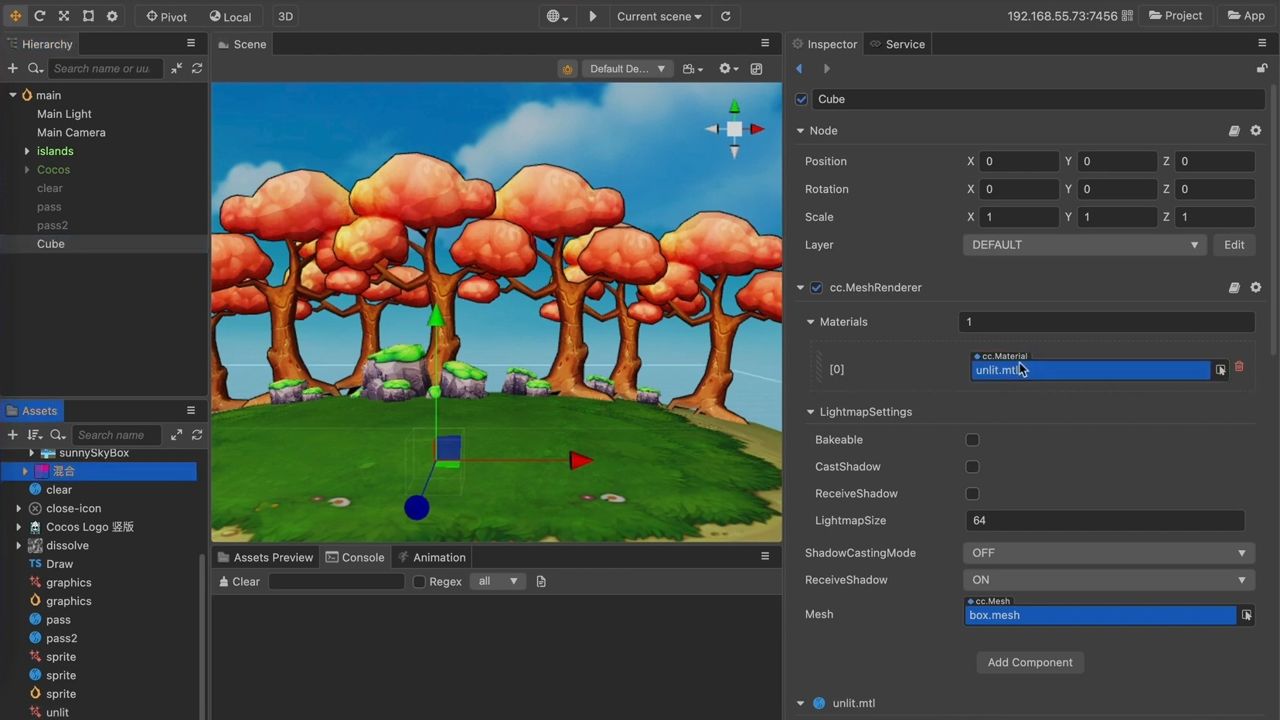Open the Current scene dropdown

[x=659, y=16]
